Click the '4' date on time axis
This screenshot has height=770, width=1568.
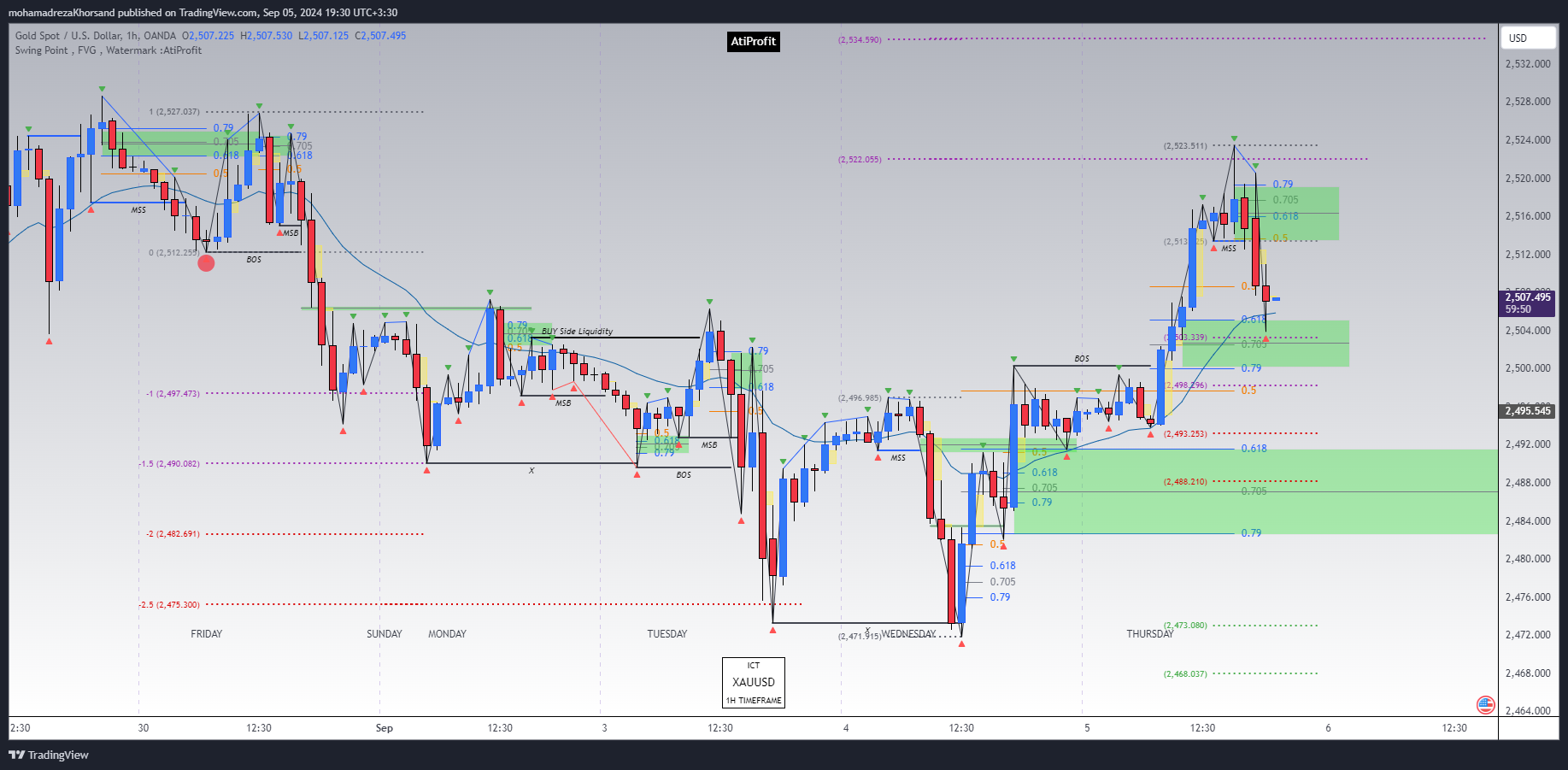coord(846,728)
